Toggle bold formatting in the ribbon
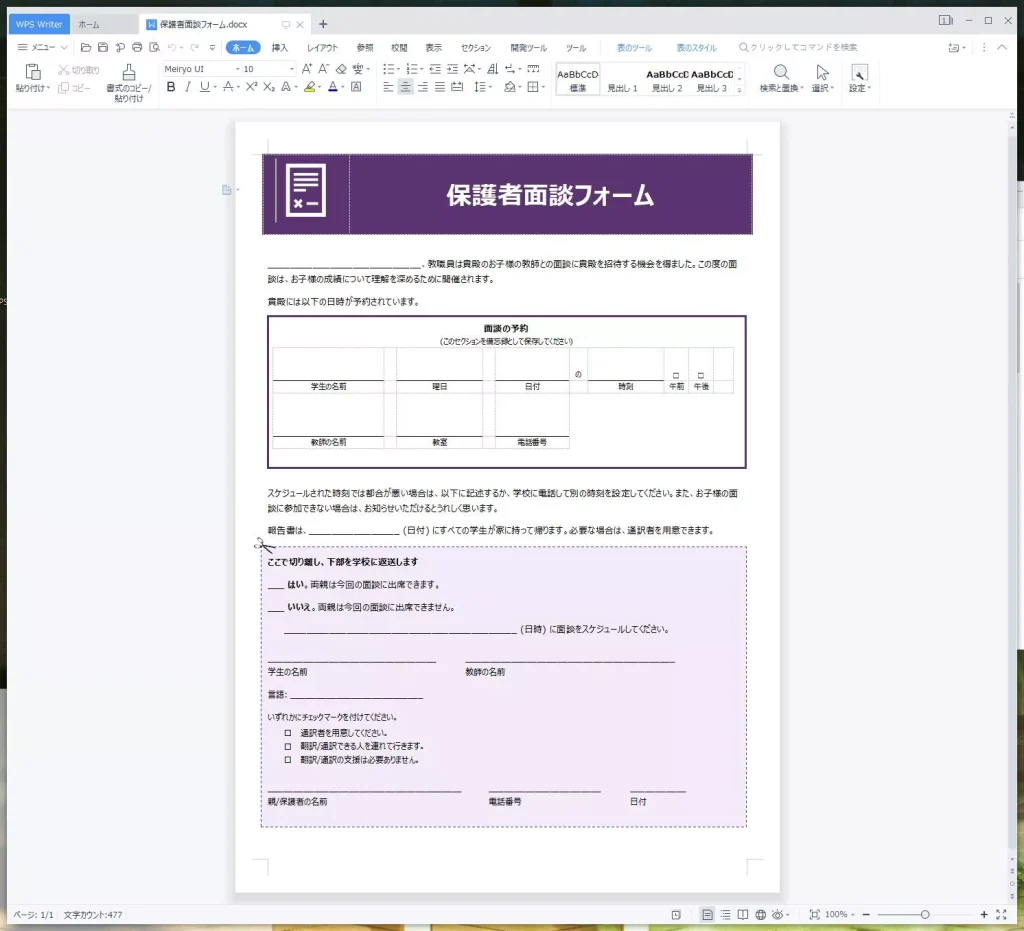 pyautogui.click(x=171, y=88)
